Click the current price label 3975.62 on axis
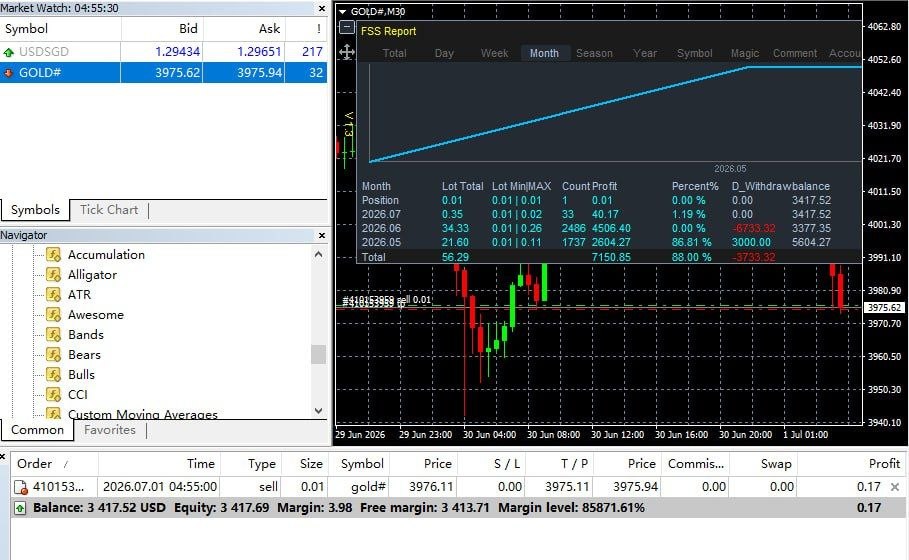 (x=884, y=308)
